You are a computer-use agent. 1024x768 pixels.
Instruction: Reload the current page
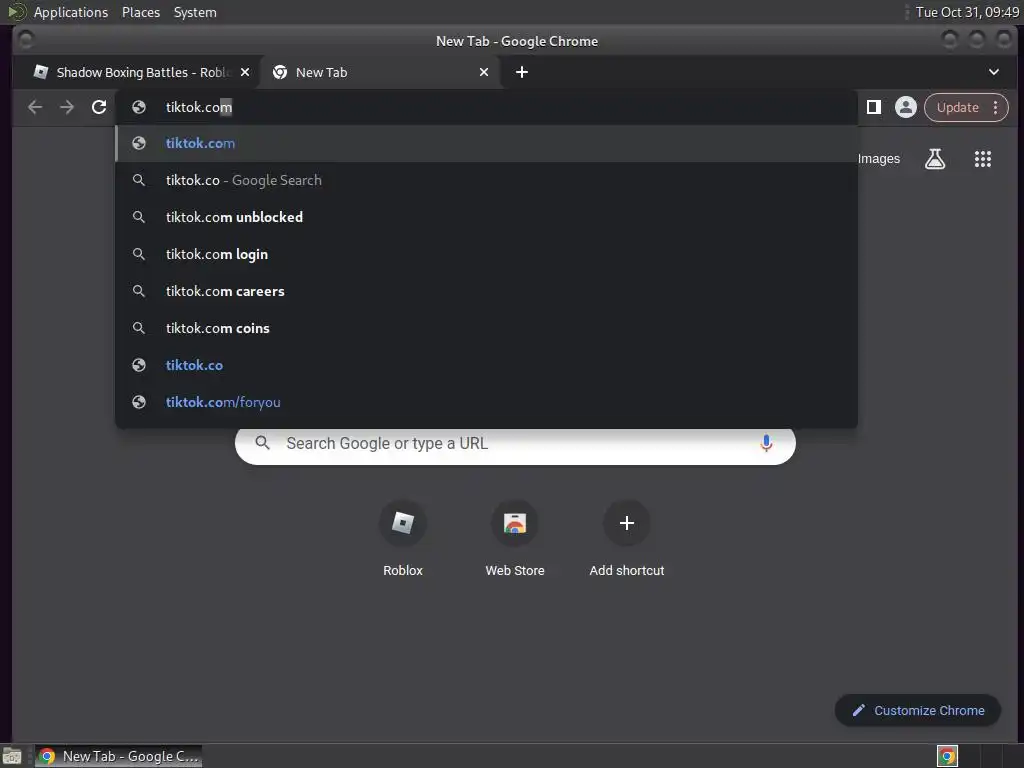pos(99,107)
